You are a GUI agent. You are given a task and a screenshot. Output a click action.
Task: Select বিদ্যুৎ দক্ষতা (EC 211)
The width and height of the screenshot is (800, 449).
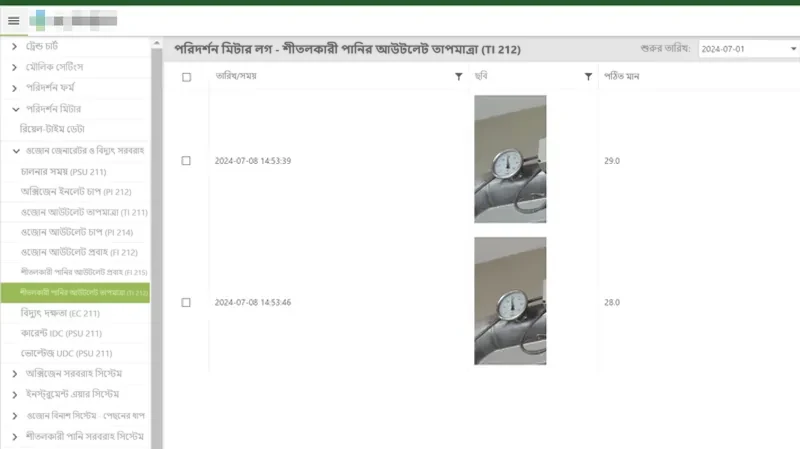pos(60,313)
